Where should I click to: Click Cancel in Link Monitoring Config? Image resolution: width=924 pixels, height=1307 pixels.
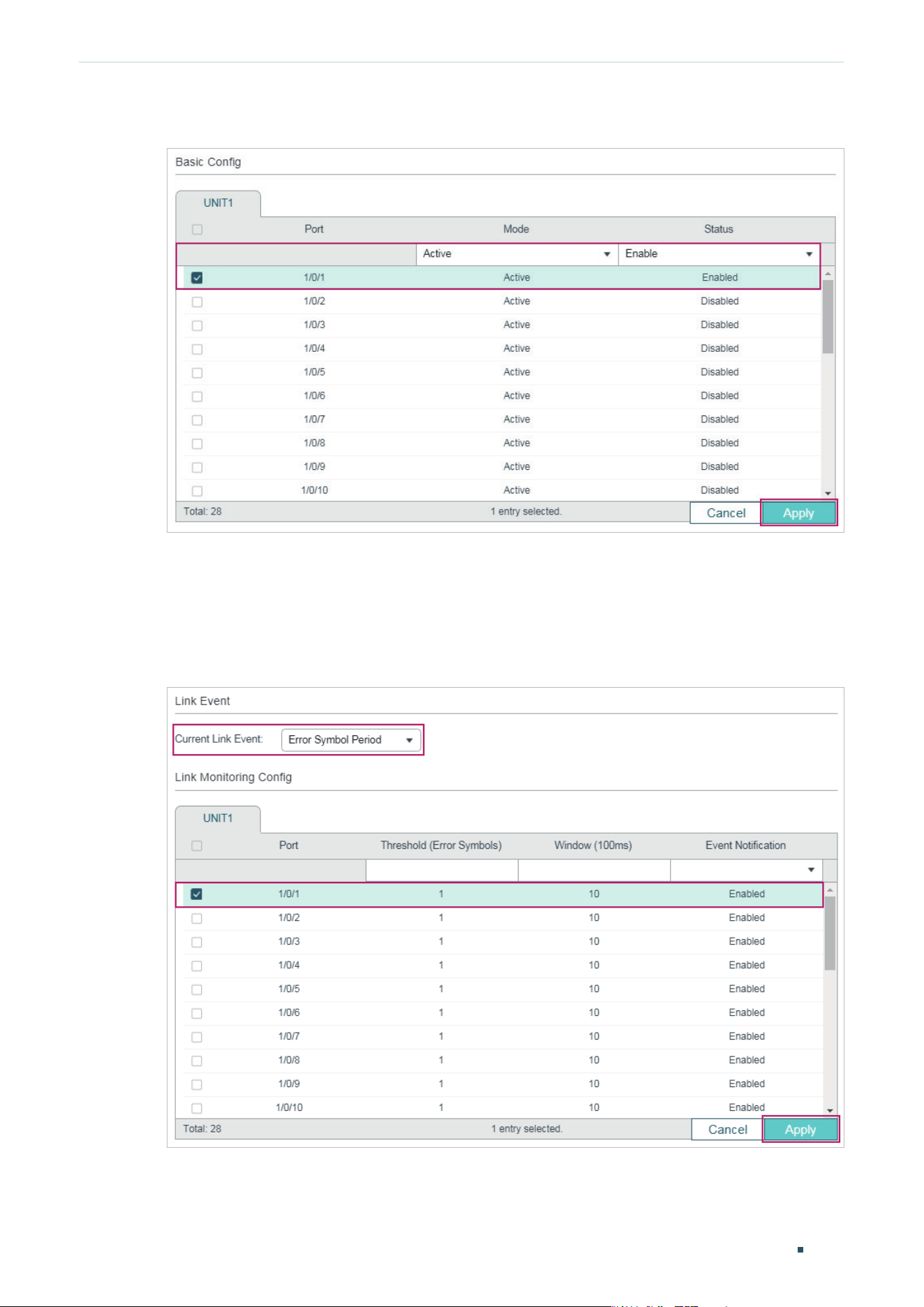point(727,1130)
